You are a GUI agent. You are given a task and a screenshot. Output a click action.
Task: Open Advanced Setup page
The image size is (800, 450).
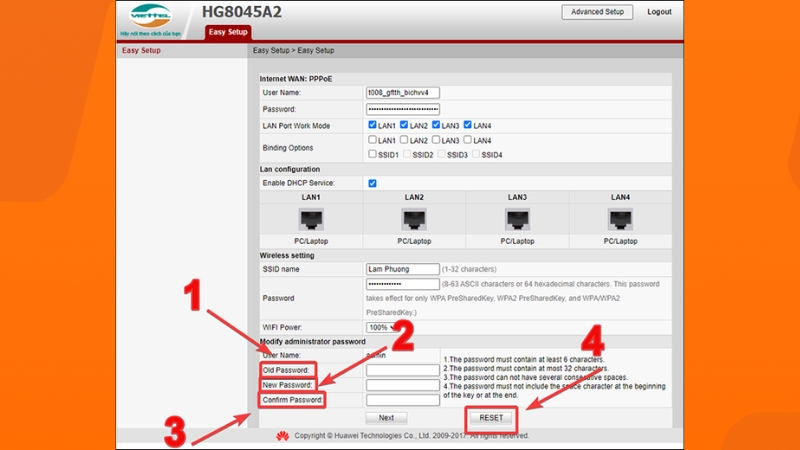click(x=597, y=12)
